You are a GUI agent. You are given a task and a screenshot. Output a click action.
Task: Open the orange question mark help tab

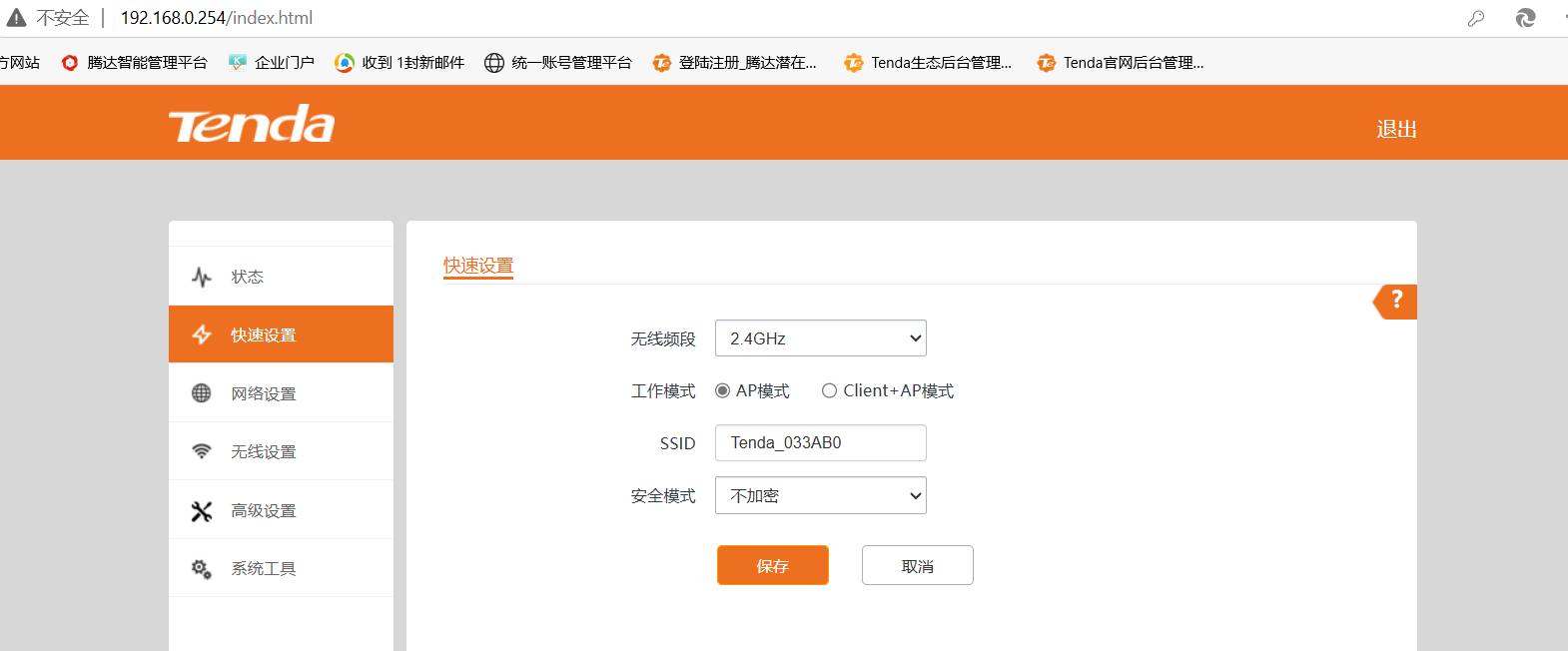point(1395,301)
